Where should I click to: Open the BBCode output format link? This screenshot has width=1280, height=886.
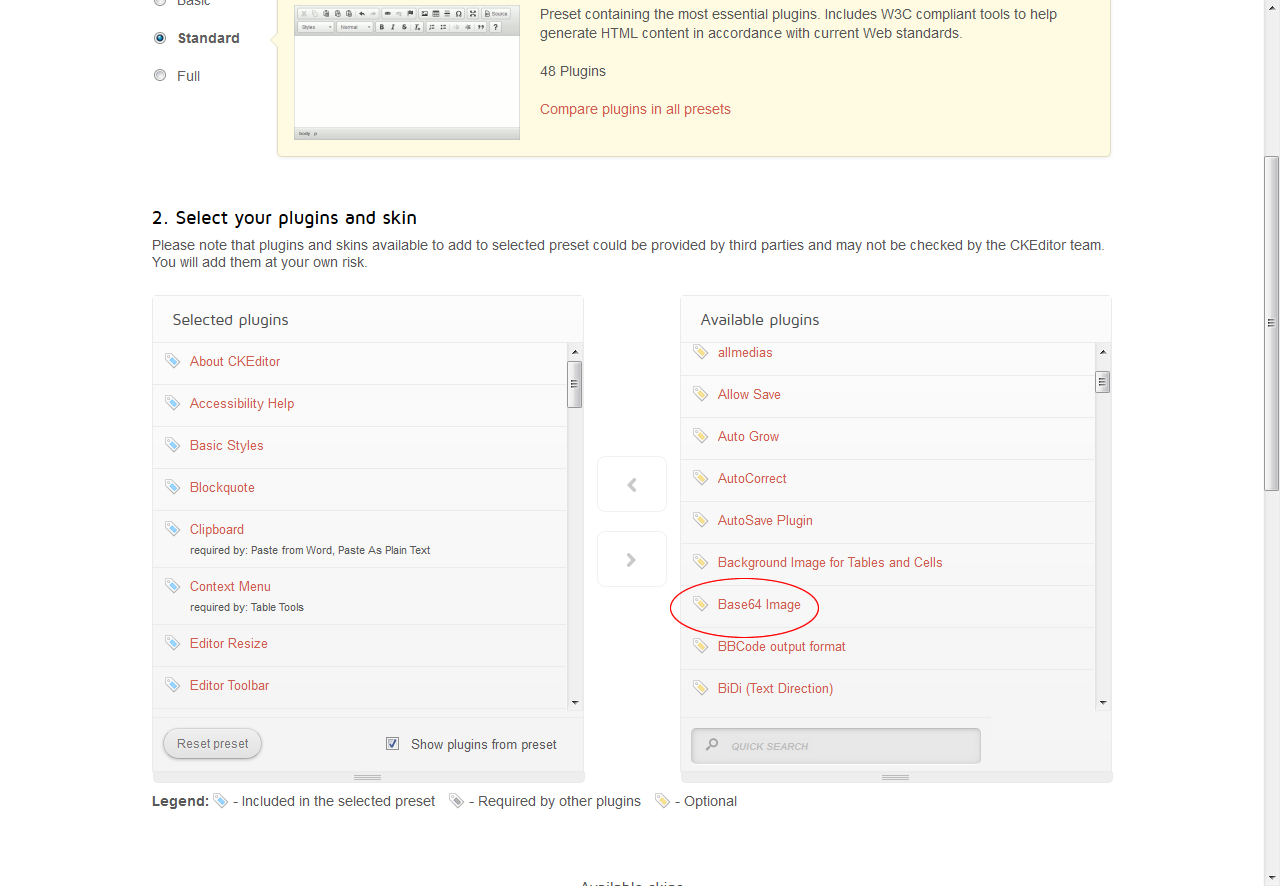[x=781, y=646]
